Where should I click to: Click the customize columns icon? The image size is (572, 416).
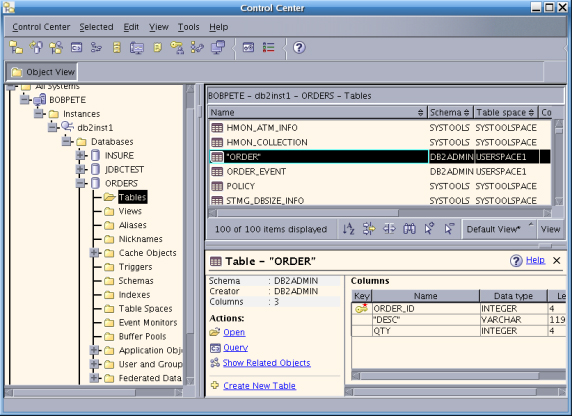(389, 229)
